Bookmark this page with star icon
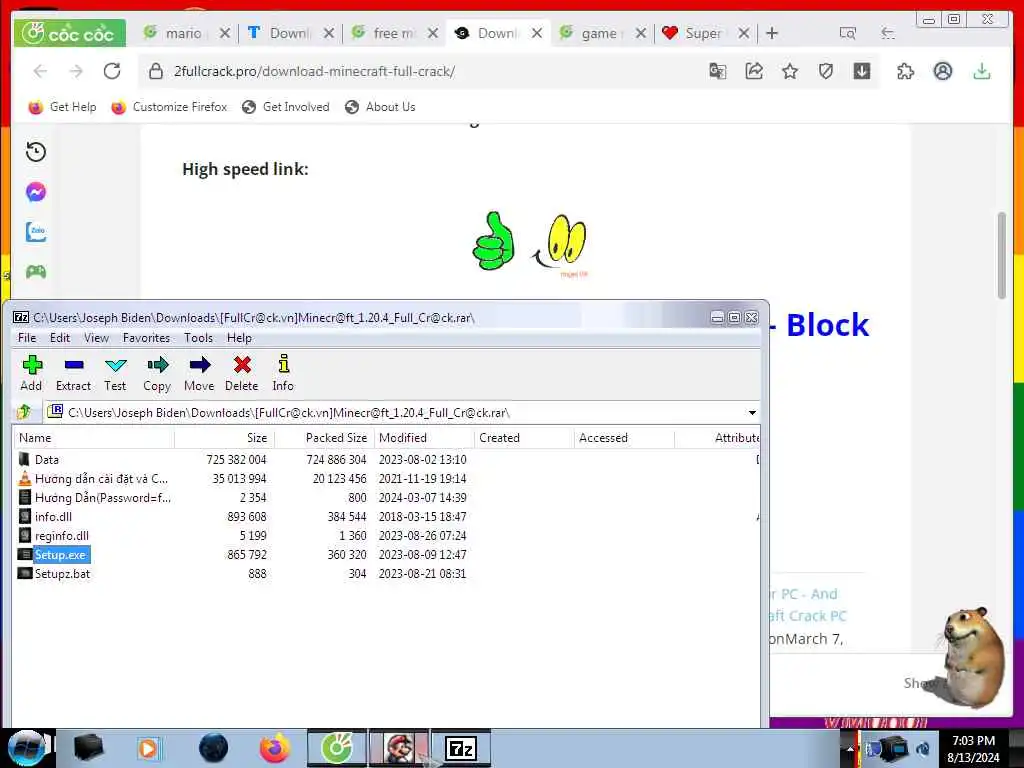This screenshot has width=1024, height=768. [790, 71]
